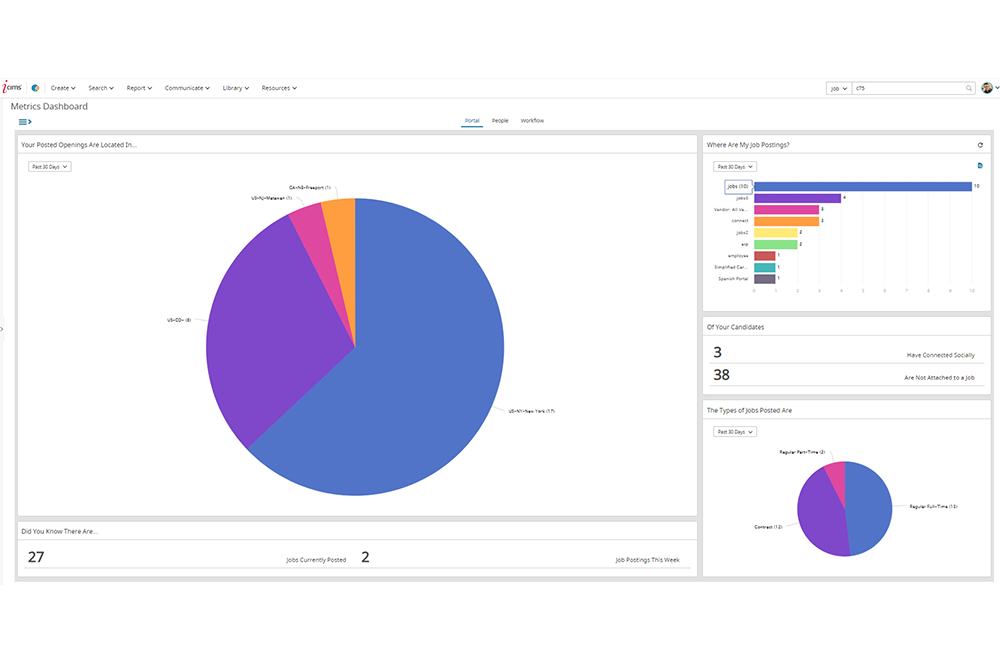Open the user profile avatar menu

coord(988,88)
